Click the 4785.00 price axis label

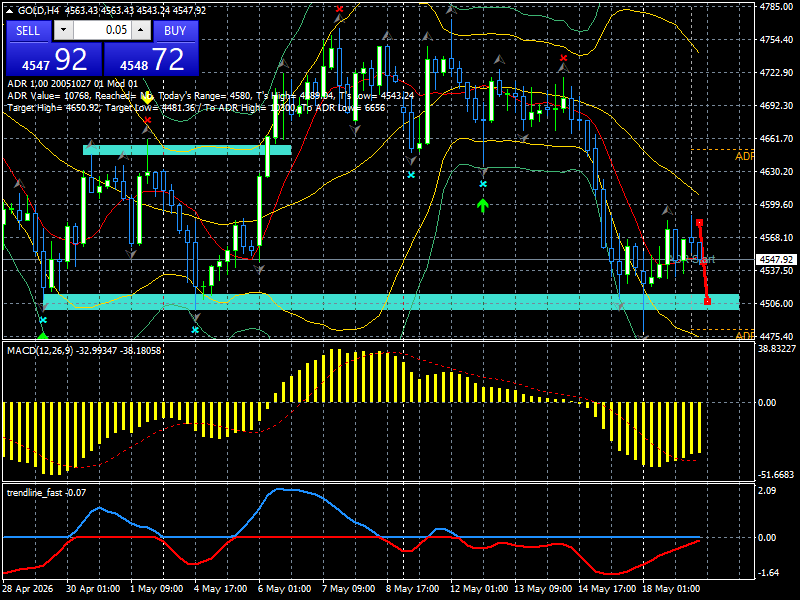pyautogui.click(x=776, y=7)
